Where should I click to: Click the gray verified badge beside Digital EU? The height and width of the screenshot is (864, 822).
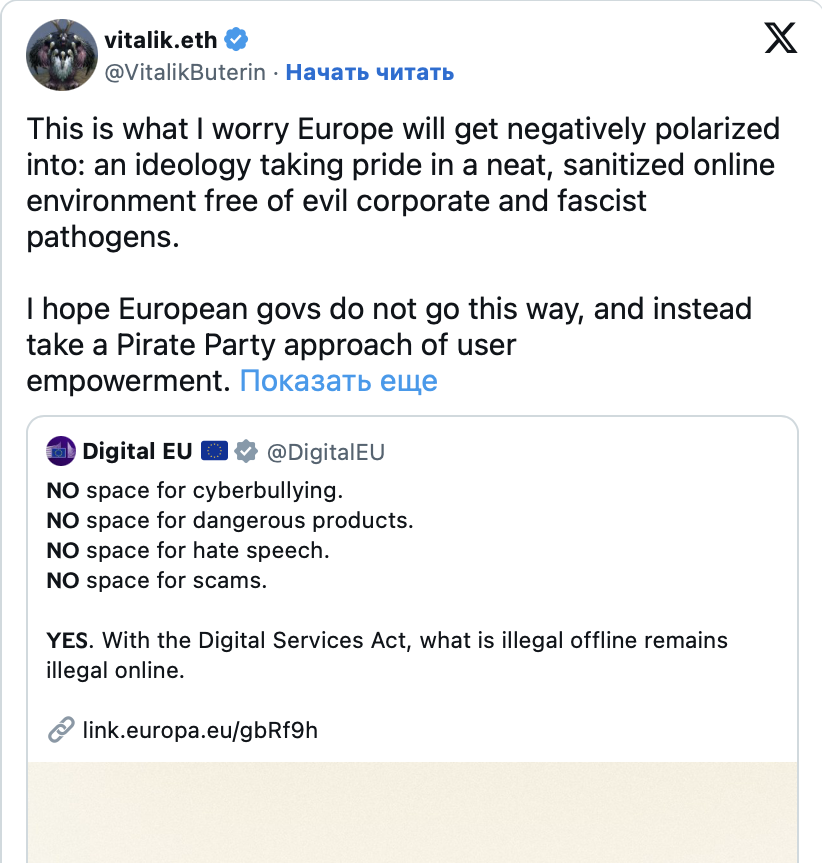pos(245,451)
